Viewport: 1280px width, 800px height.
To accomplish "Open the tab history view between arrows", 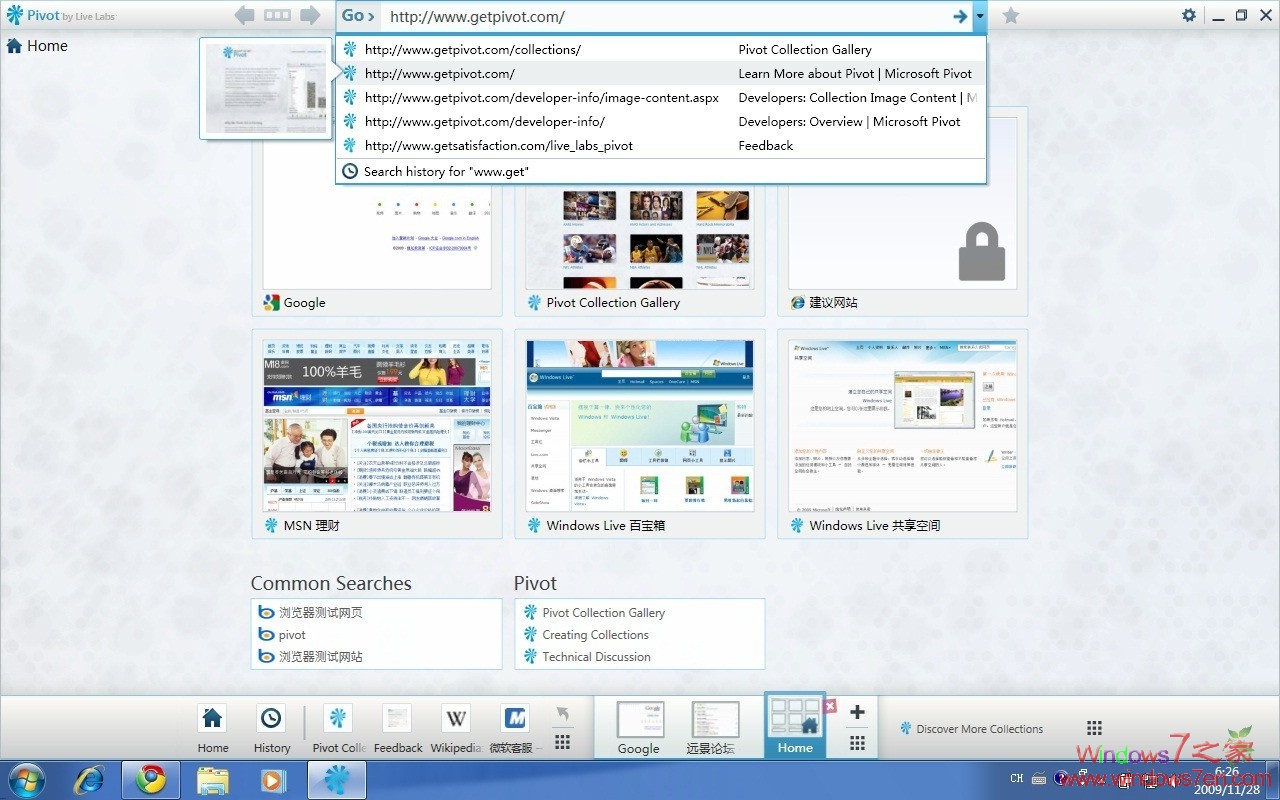I will (x=277, y=15).
